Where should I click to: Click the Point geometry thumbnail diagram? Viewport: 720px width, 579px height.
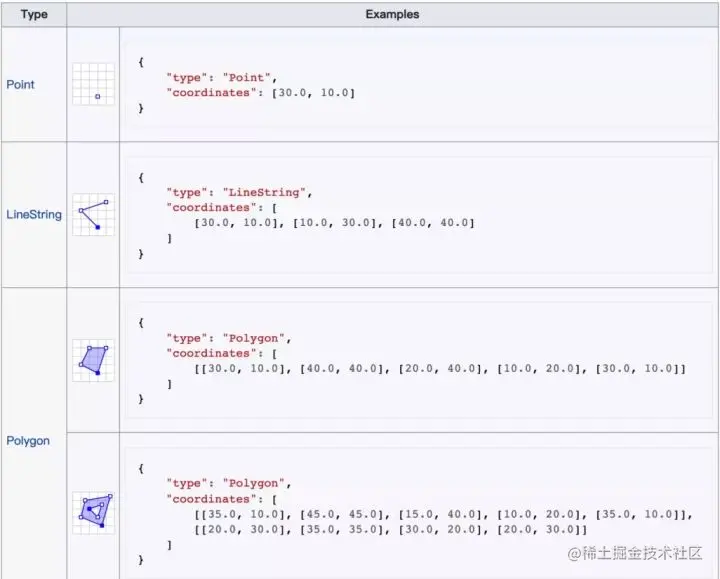point(93,84)
